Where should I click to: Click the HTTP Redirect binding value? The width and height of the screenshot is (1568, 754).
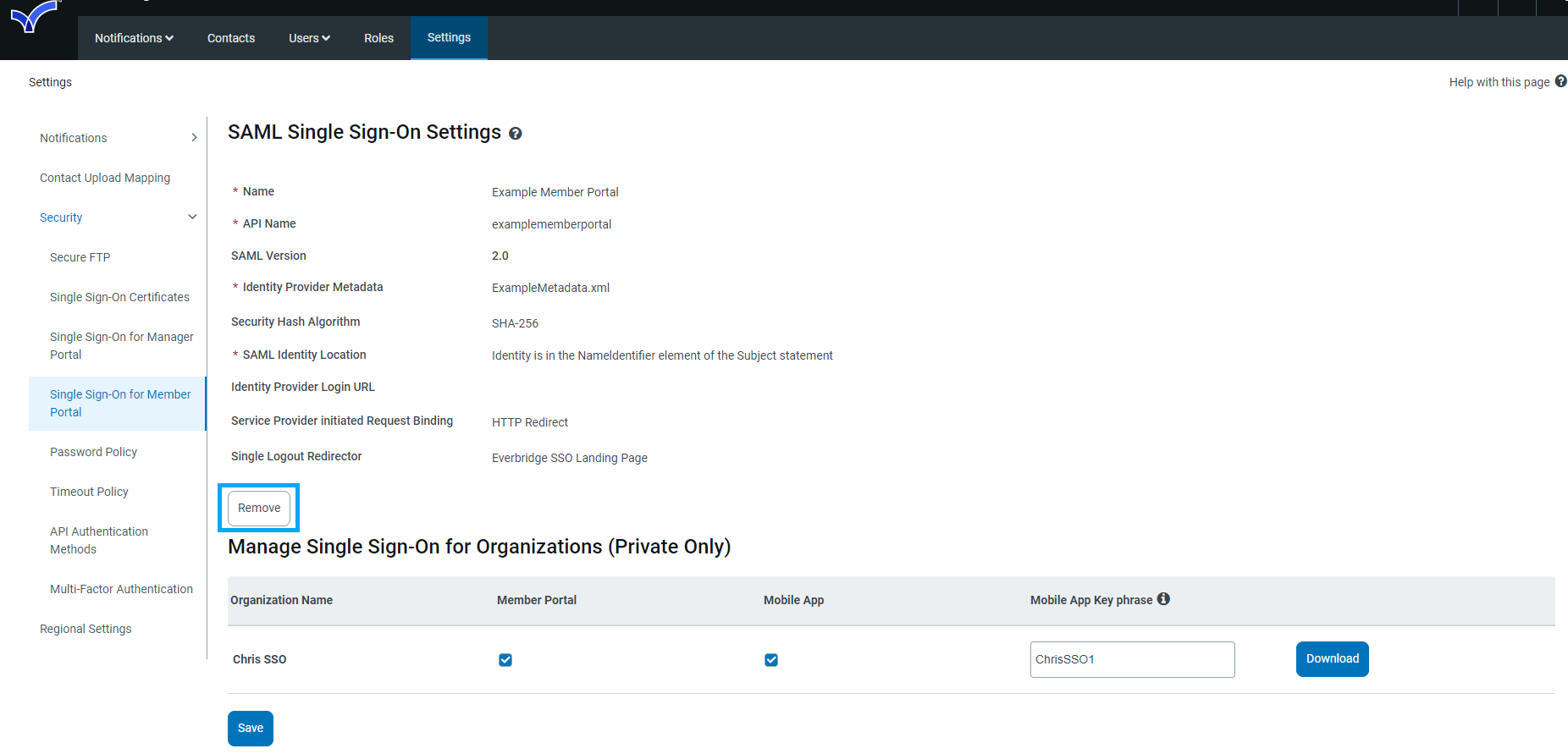530,422
